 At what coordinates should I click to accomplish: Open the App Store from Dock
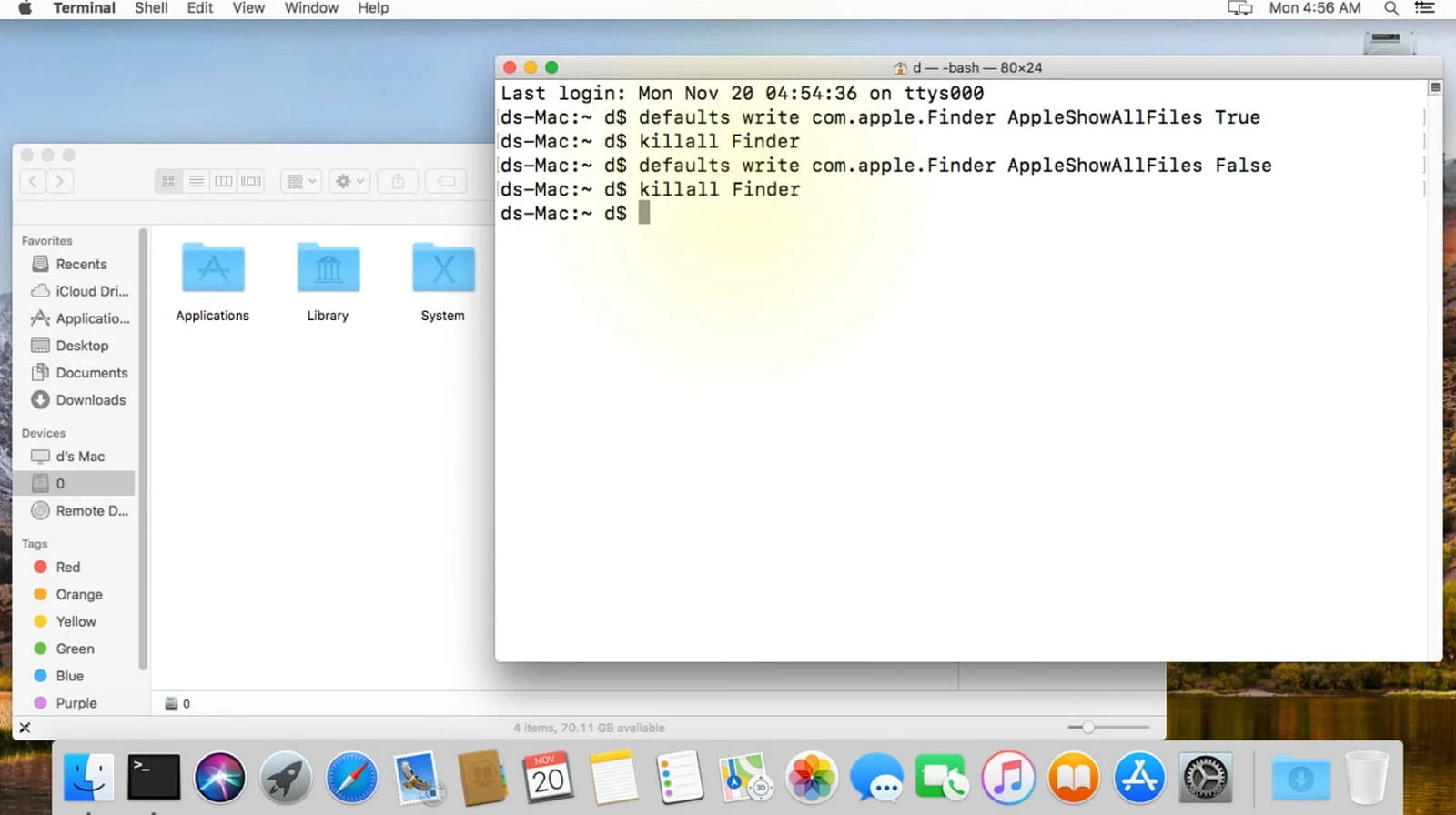pyautogui.click(x=1139, y=779)
